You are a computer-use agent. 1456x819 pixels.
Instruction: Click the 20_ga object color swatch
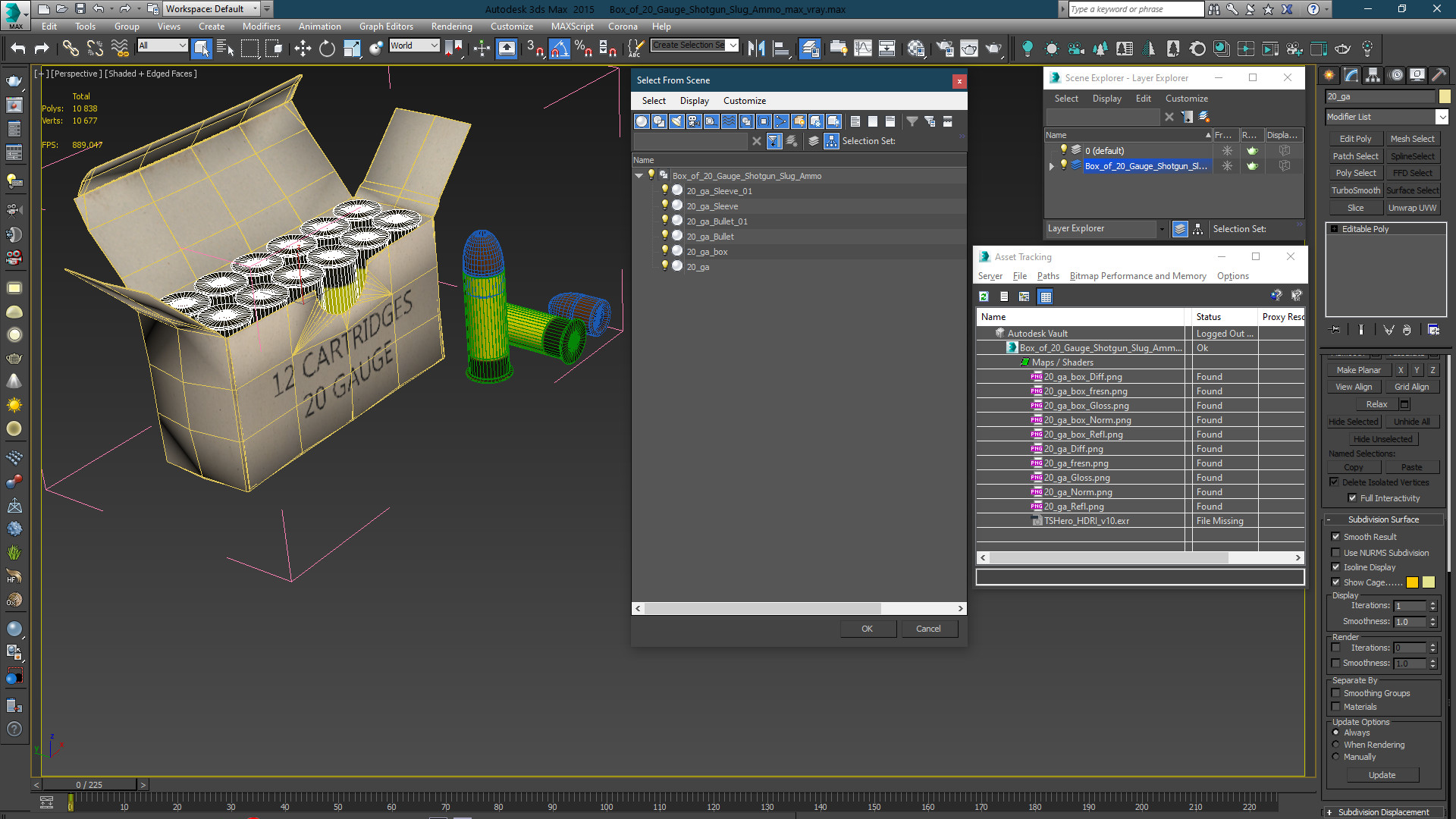pyautogui.click(x=1445, y=96)
